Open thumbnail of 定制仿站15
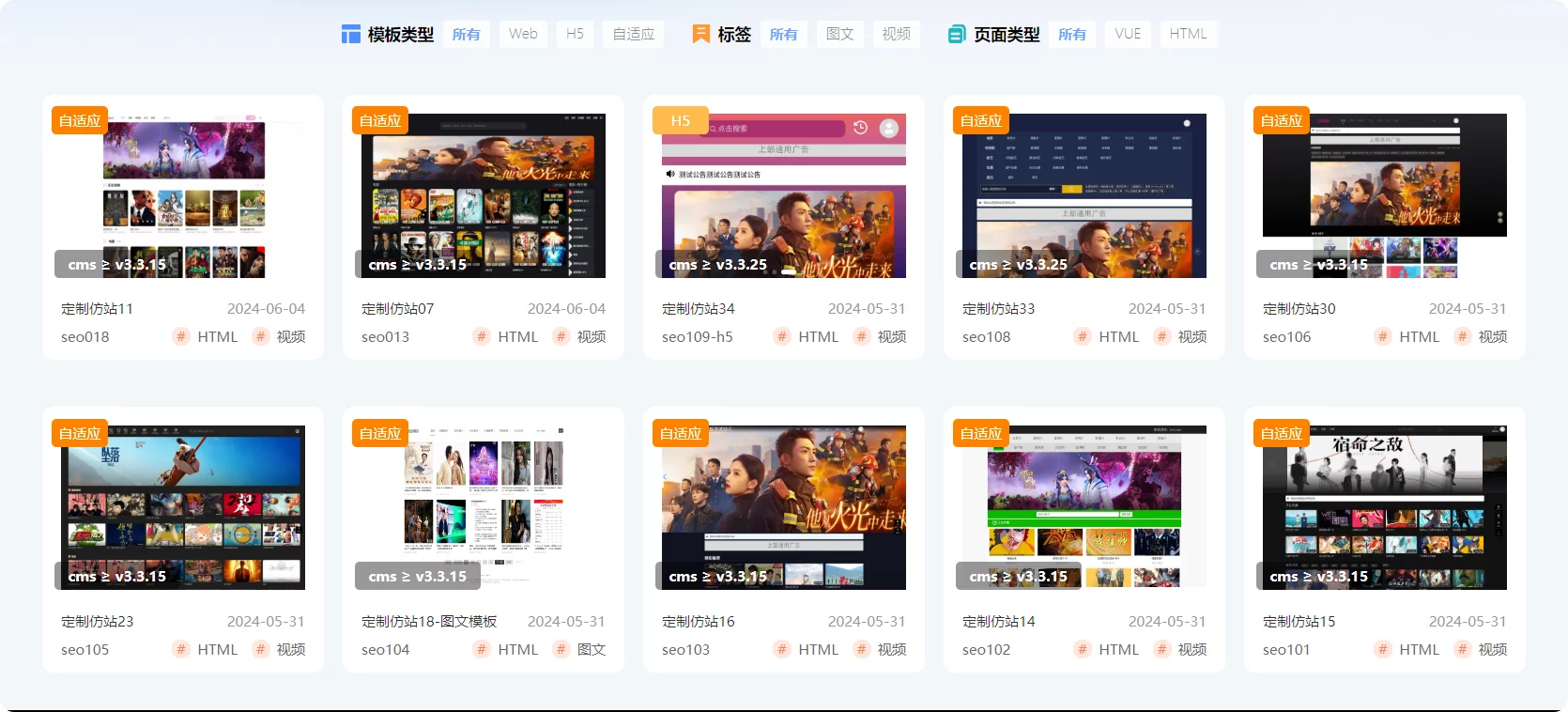The height and width of the screenshot is (712, 1568). point(1385,507)
